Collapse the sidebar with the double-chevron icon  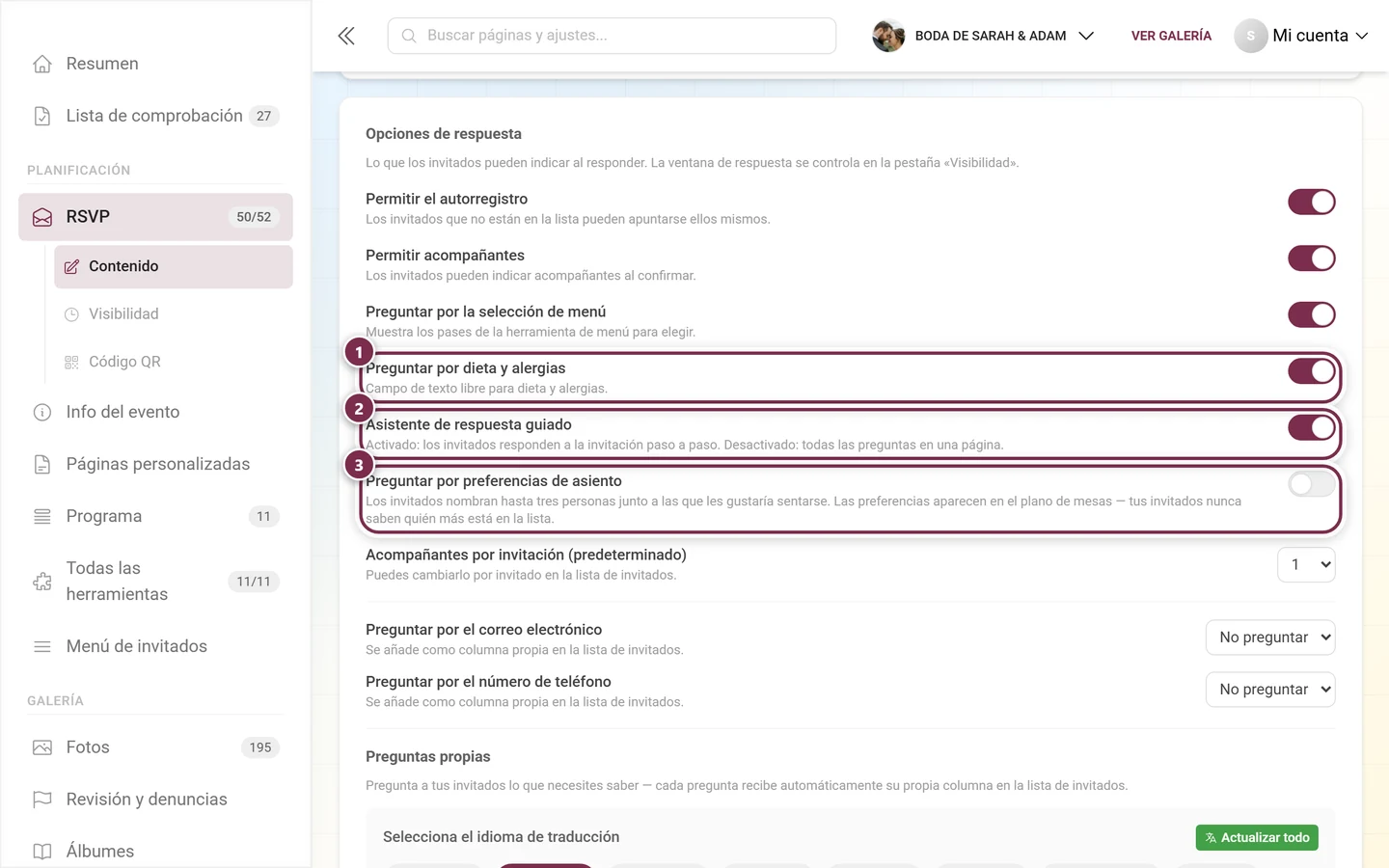(346, 36)
